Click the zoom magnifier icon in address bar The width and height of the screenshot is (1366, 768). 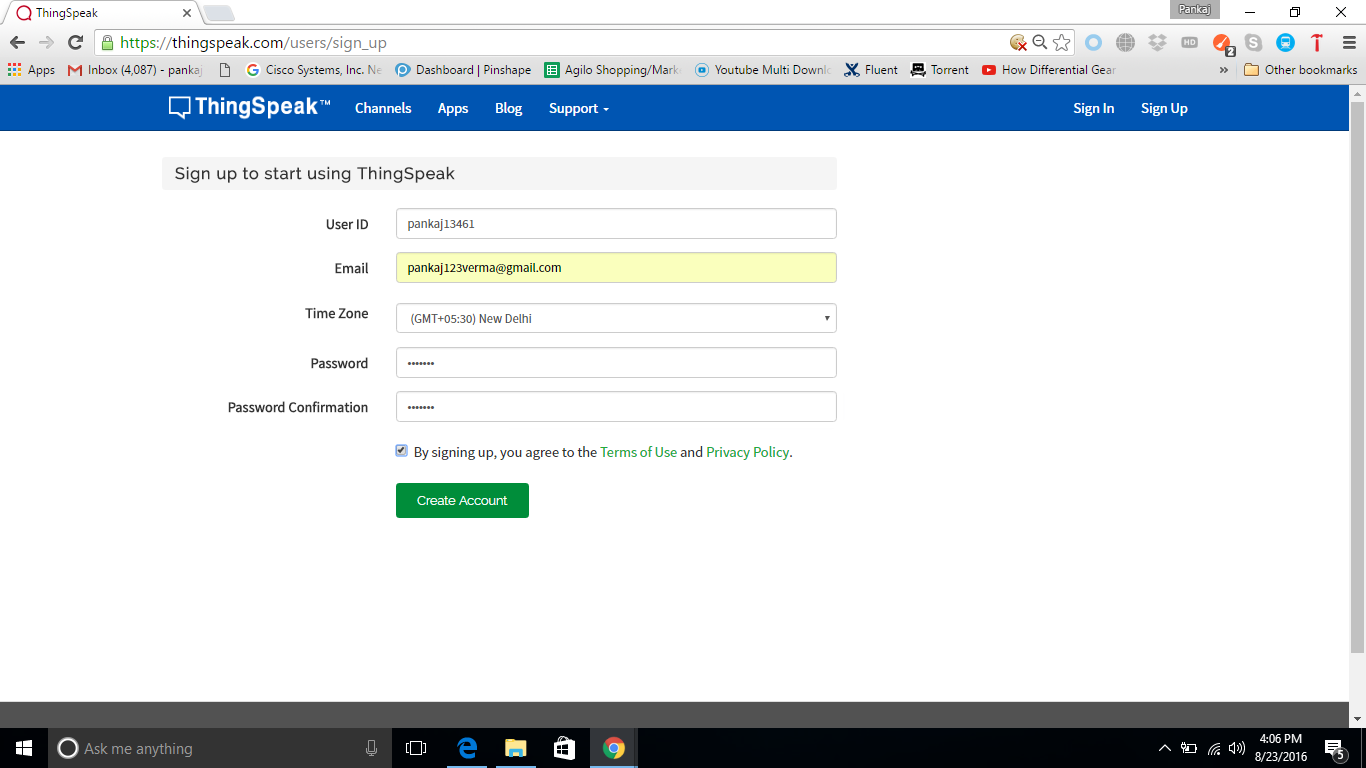pos(1040,42)
